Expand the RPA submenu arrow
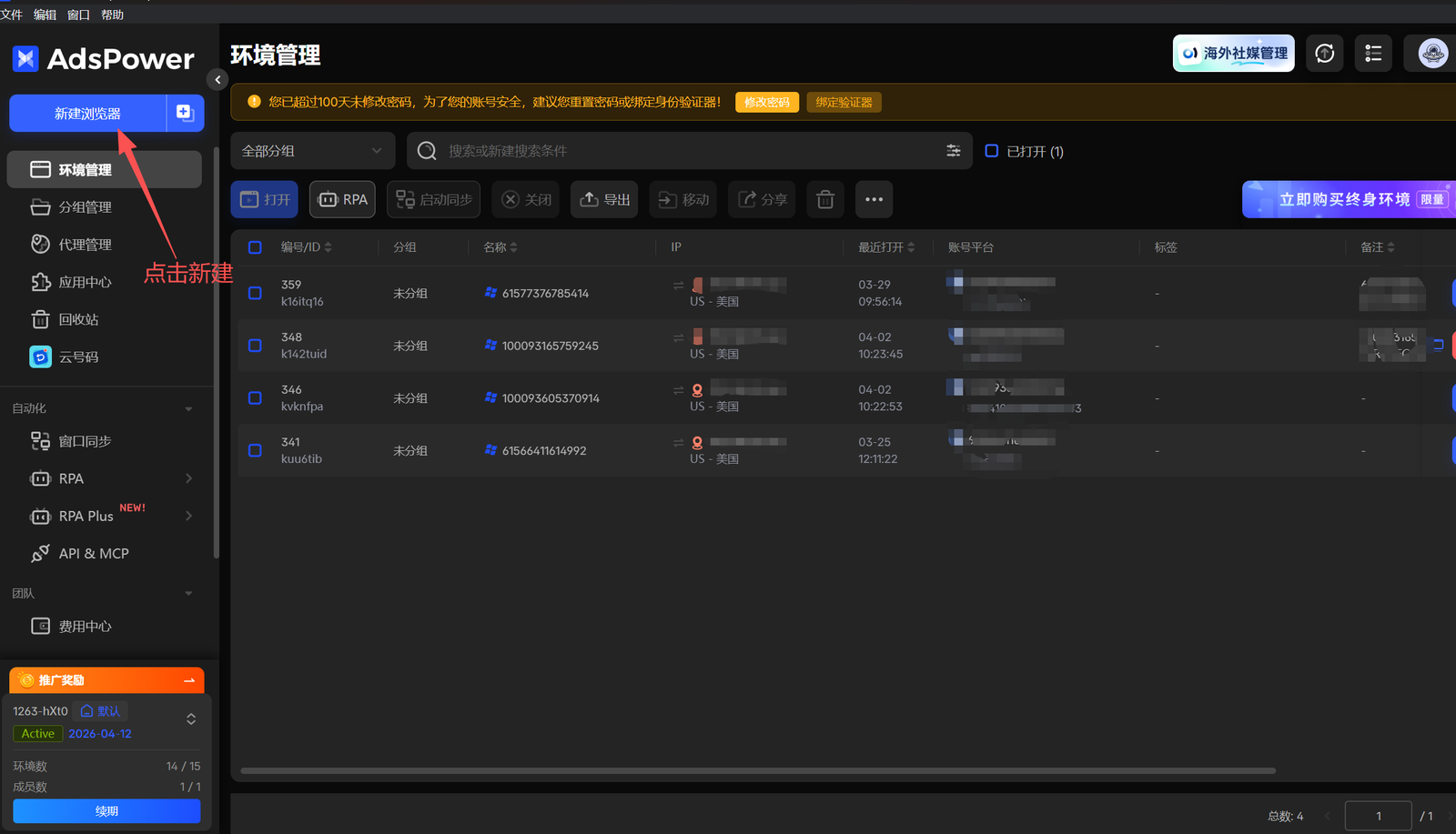 188,478
